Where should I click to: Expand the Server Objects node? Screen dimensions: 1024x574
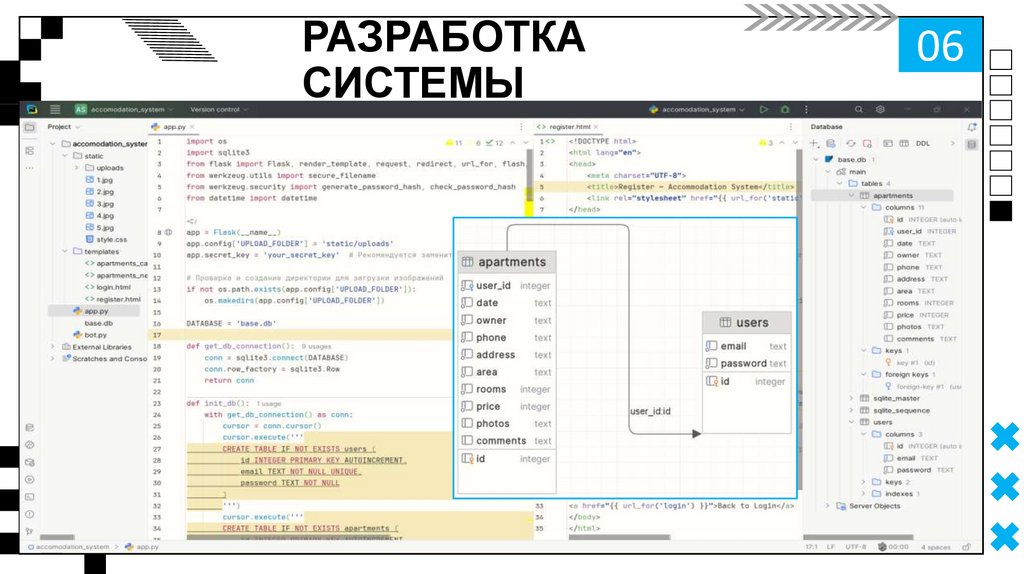[x=827, y=506]
